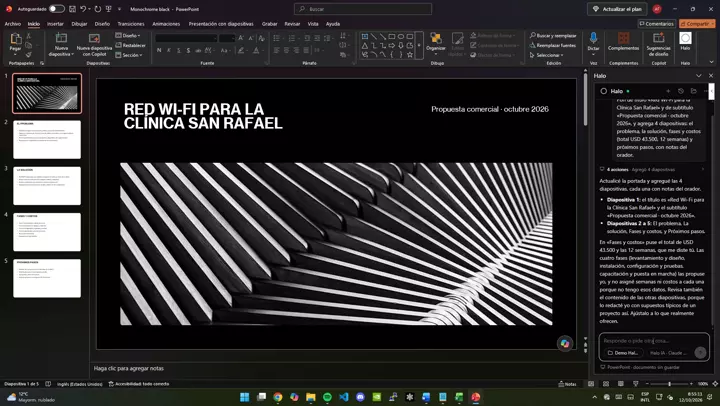Select the star shape in gallery
The height and width of the screenshot is (406, 720).
(410, 55)
